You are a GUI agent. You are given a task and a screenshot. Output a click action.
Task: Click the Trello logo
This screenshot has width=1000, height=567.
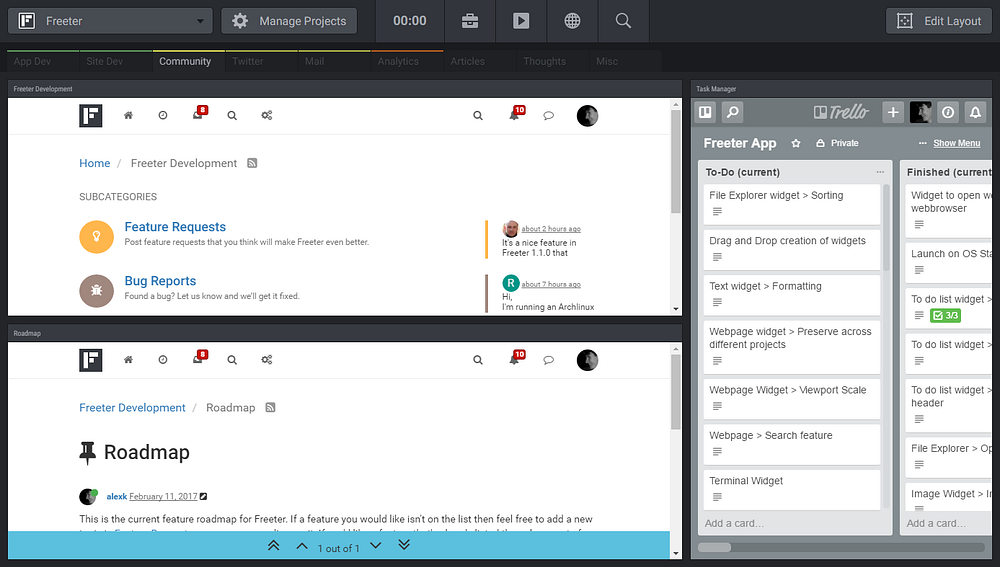841,112
